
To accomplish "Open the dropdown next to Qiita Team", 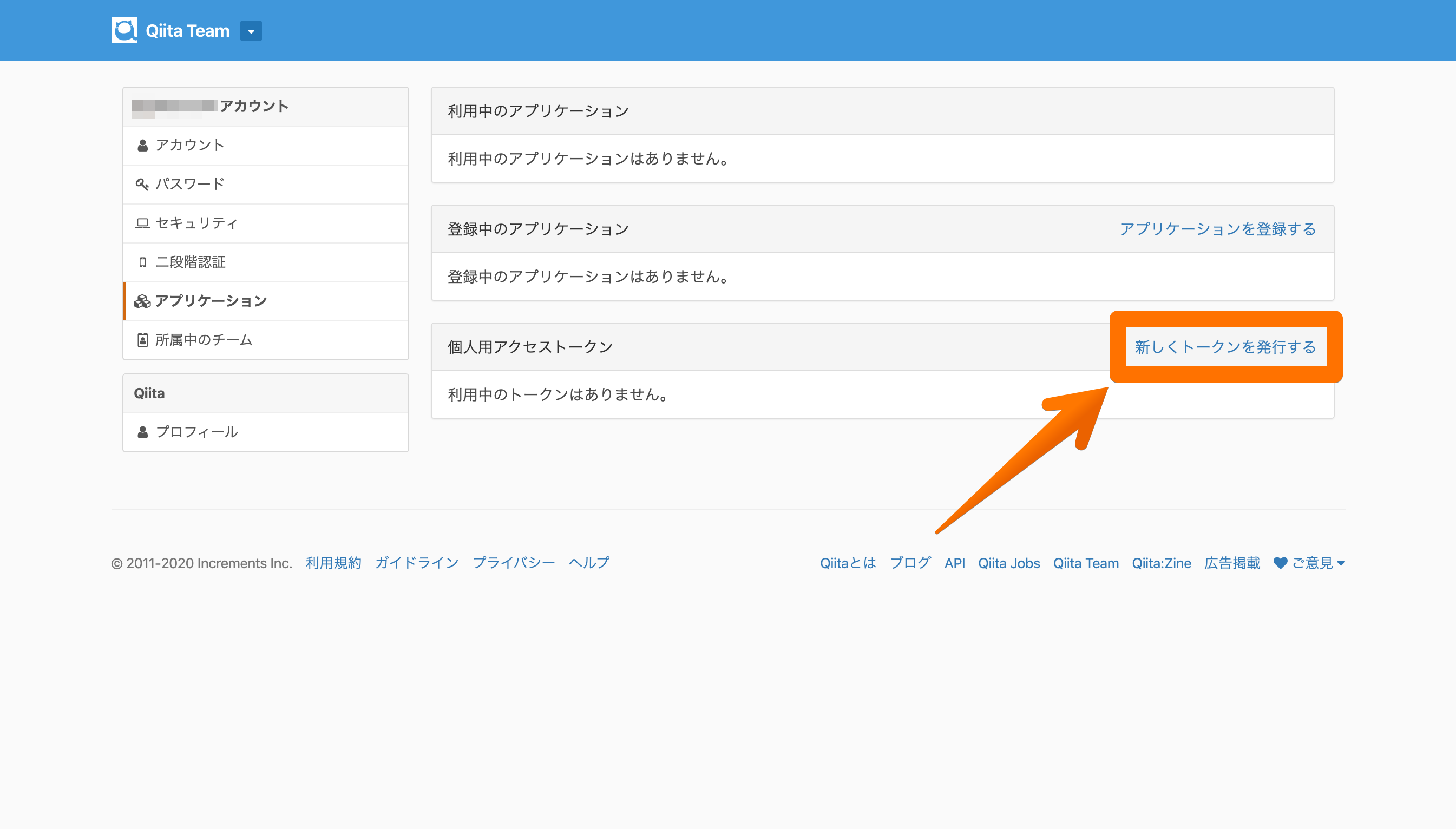I will (x=251, y=31).
